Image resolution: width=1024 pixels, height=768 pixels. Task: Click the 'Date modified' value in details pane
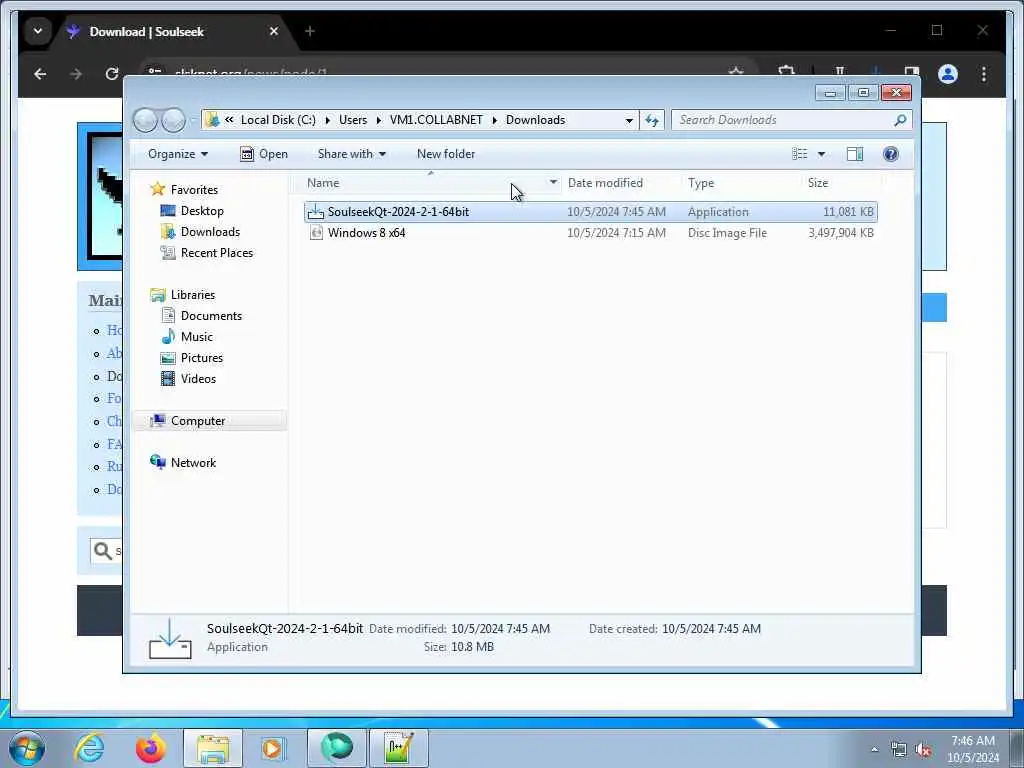tap(500, 629)
